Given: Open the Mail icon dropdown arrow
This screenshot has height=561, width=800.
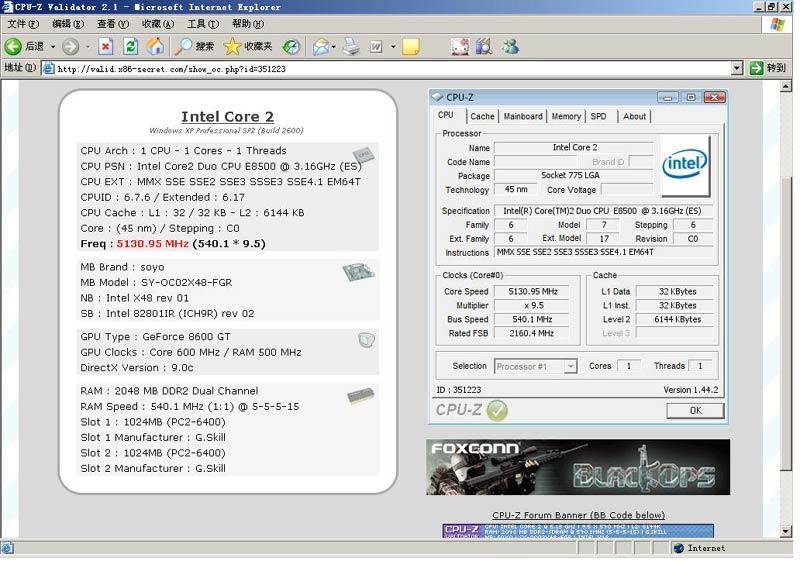Looking at the screenshot, I should [334, 46].
